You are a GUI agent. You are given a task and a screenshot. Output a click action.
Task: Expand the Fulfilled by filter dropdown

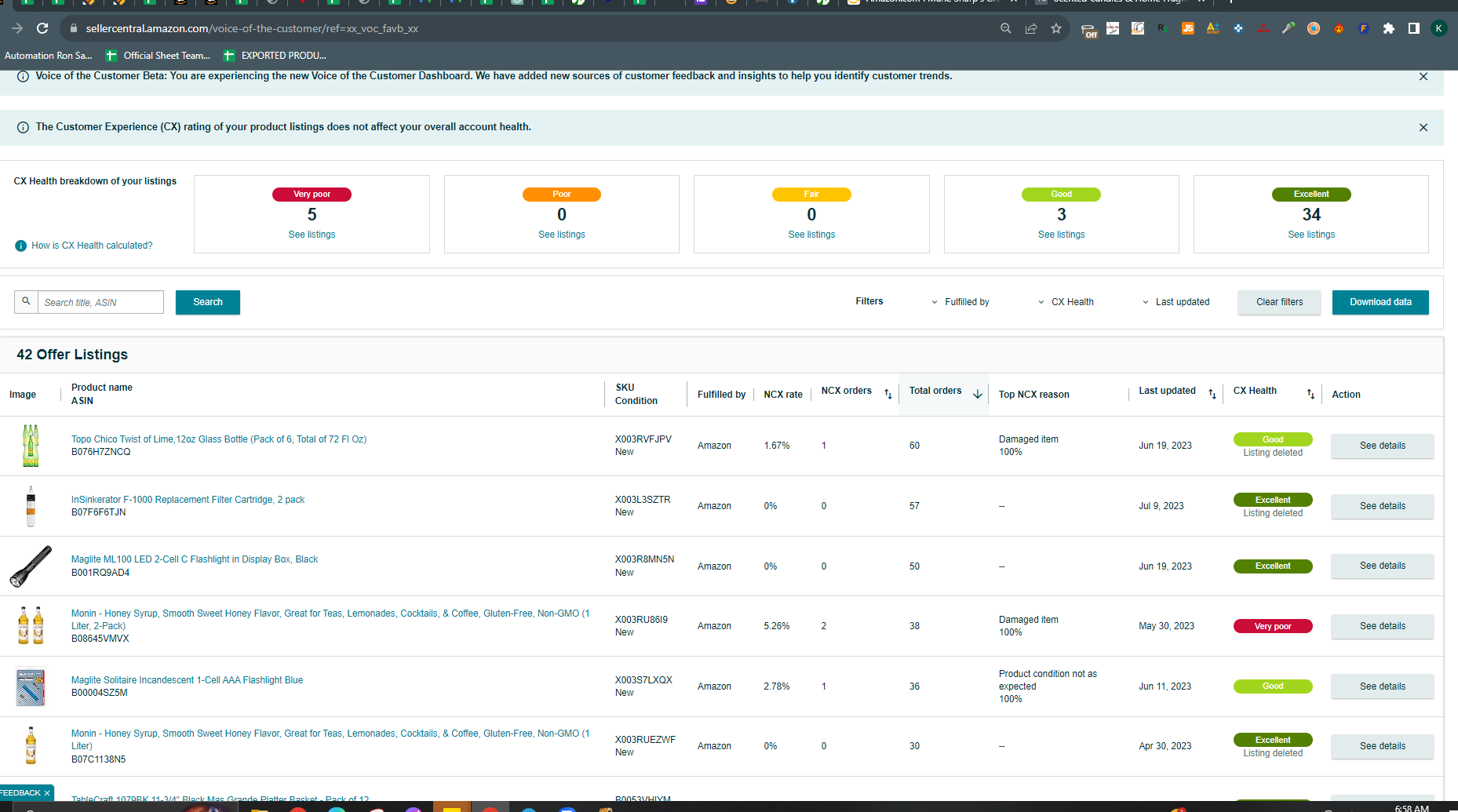(960, 302)
